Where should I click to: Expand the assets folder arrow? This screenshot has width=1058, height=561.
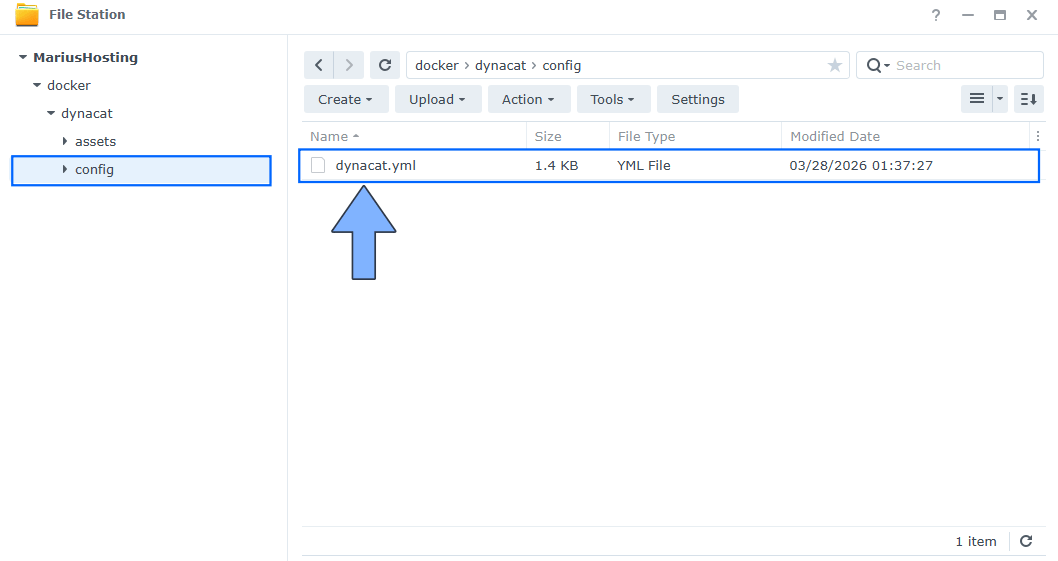pos(65,141)
